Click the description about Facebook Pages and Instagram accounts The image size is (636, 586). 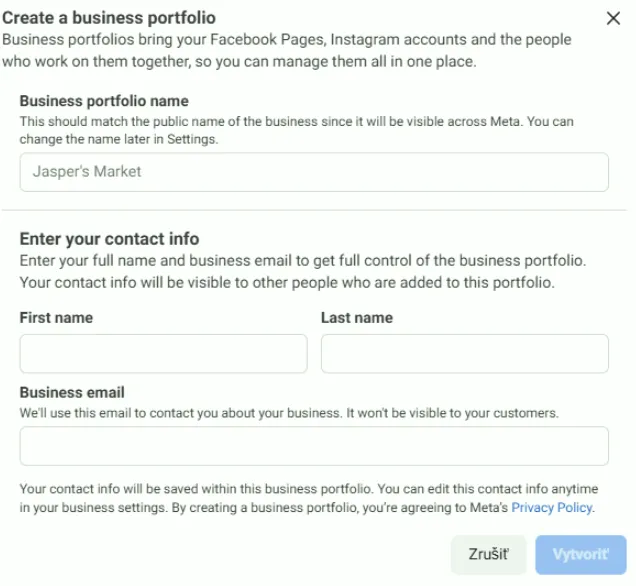point(286,50)
